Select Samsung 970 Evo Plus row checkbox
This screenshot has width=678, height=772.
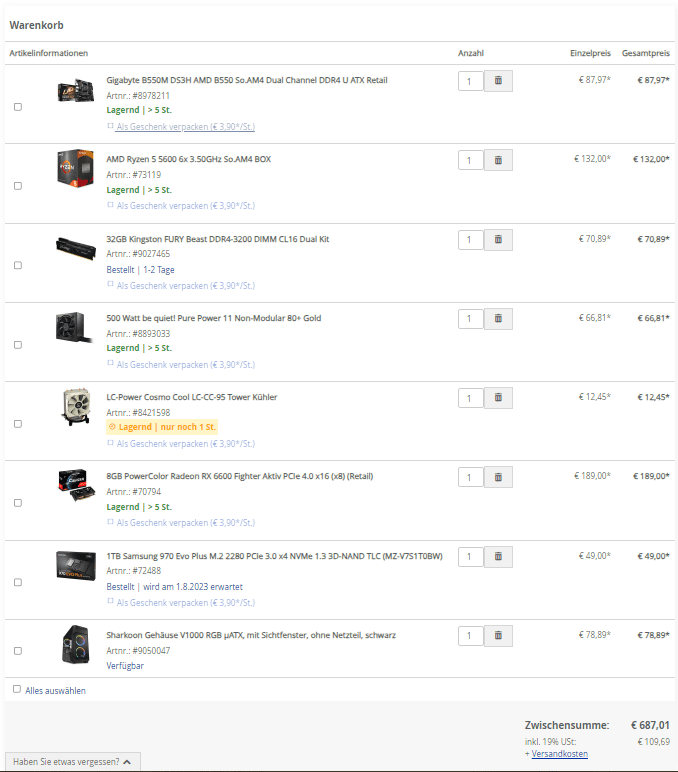pos(18,582)
